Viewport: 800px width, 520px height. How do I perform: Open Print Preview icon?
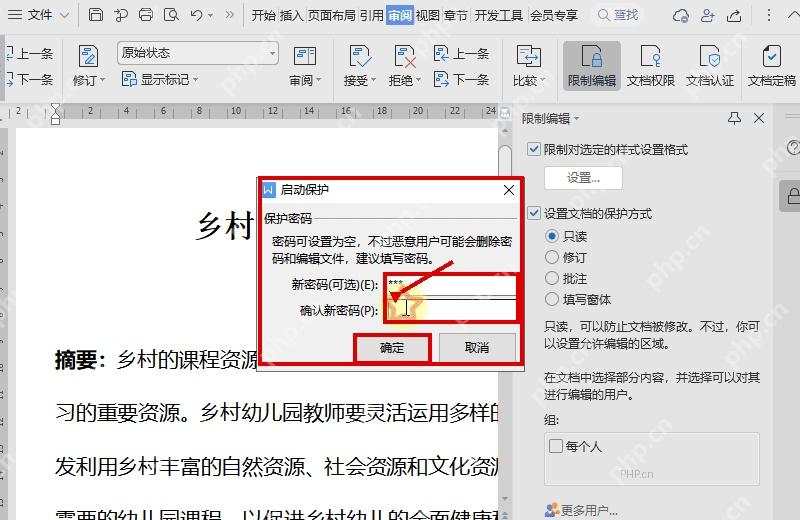[x=171, y=15]
